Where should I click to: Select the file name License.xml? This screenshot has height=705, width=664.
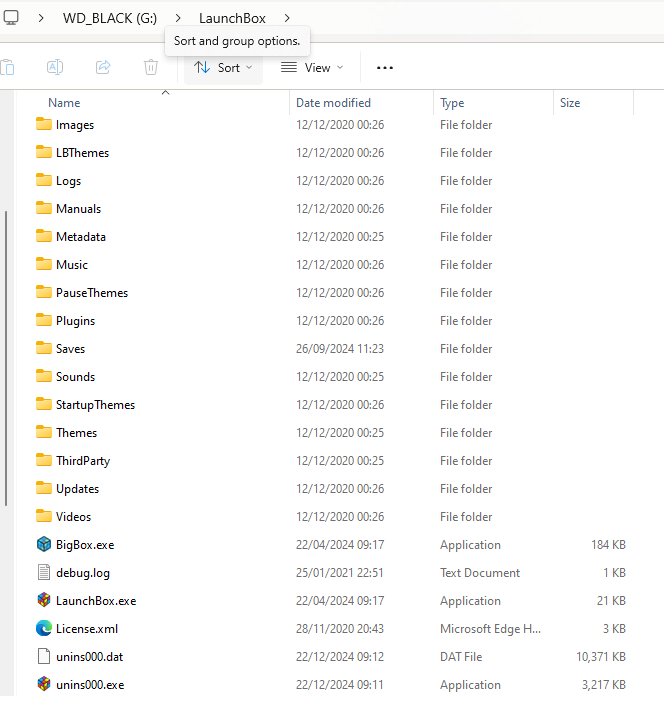pyautogui.click(x=87, y=629)
